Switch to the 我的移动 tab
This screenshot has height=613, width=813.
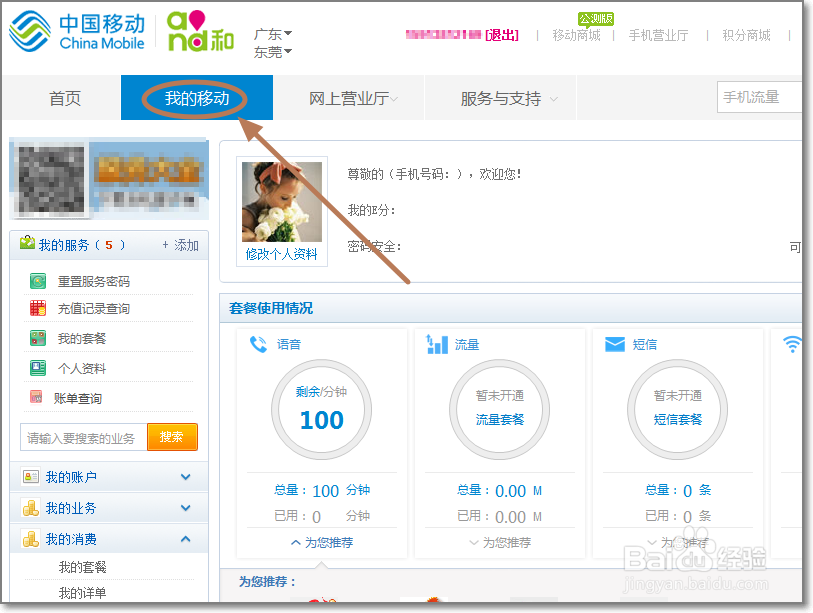pos(196,99)
